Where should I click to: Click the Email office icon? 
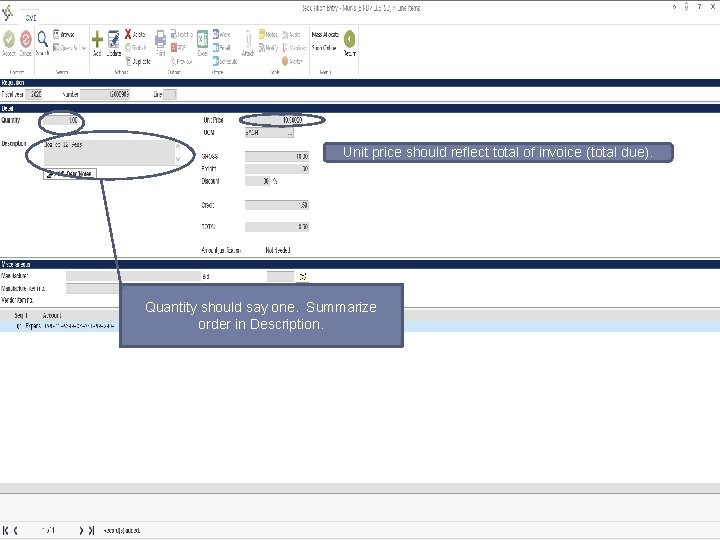[216, 47]
